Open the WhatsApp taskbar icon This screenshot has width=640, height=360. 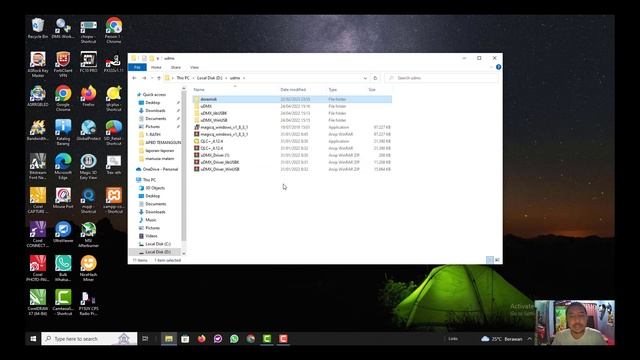234,338
